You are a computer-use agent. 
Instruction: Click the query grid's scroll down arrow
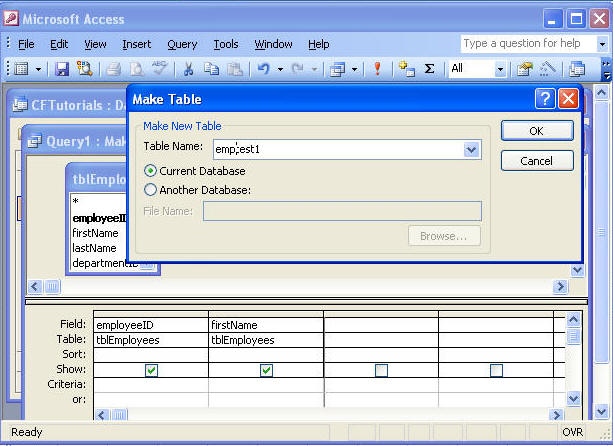[573, 398]
